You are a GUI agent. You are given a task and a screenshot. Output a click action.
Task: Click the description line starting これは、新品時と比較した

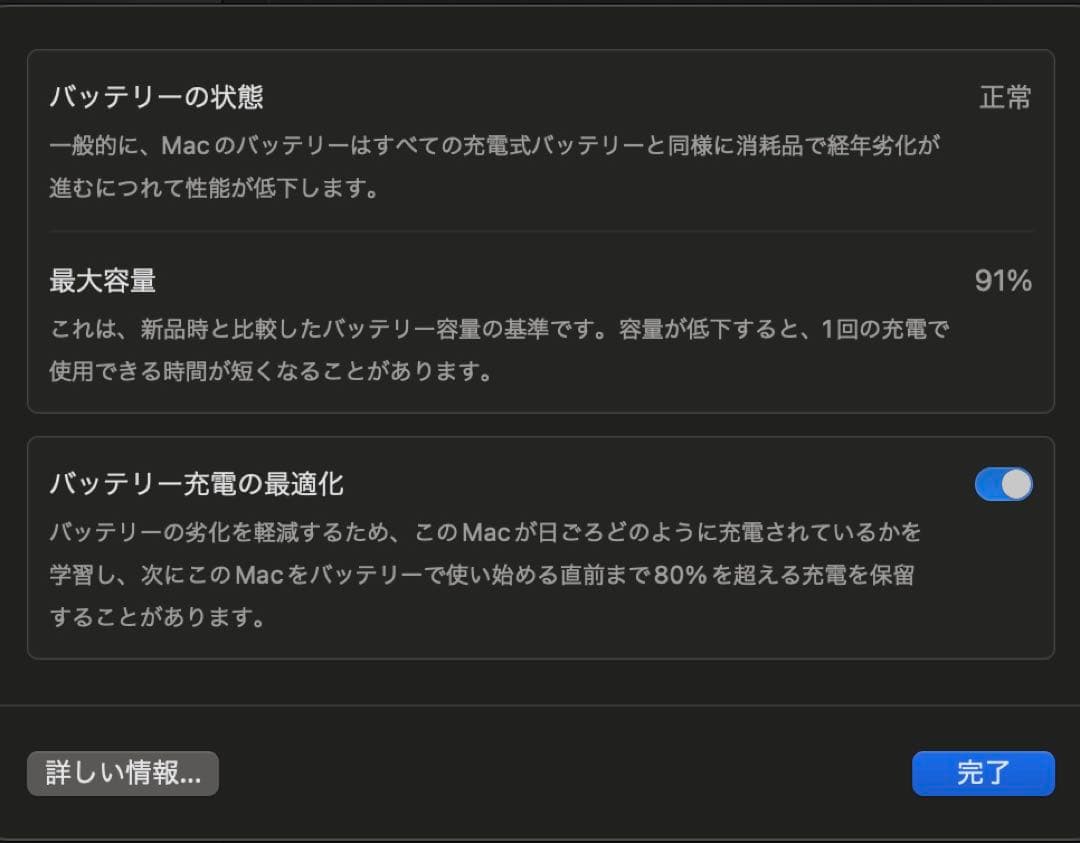pyautogui.click(x=499, y=329)
